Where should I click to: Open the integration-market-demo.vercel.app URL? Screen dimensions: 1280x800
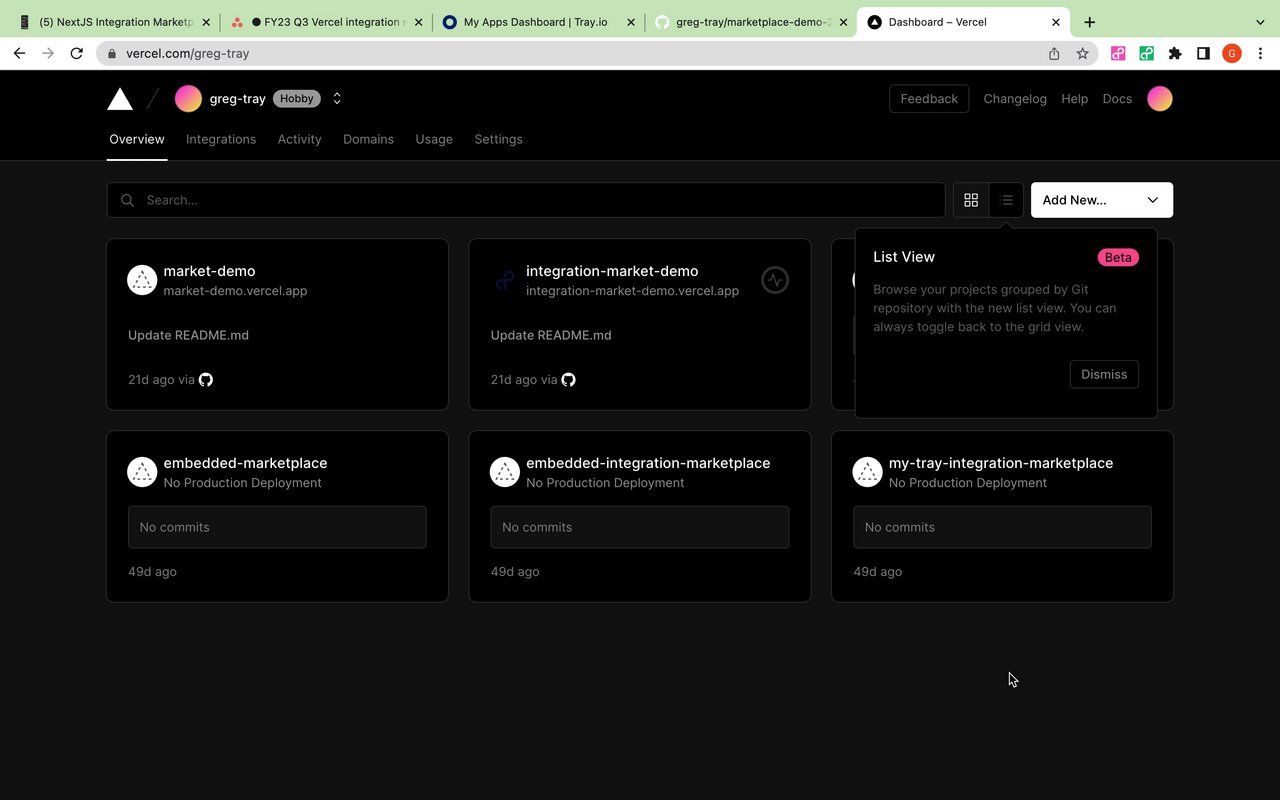[x=632, y=291]
